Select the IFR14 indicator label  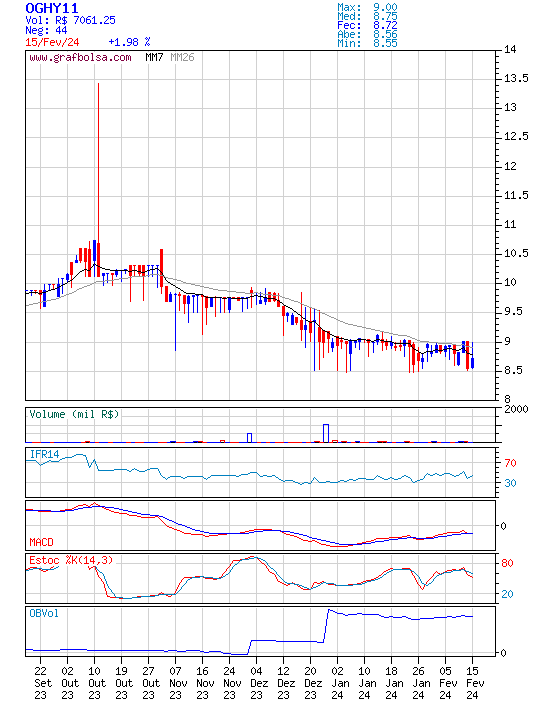(45, 454)
